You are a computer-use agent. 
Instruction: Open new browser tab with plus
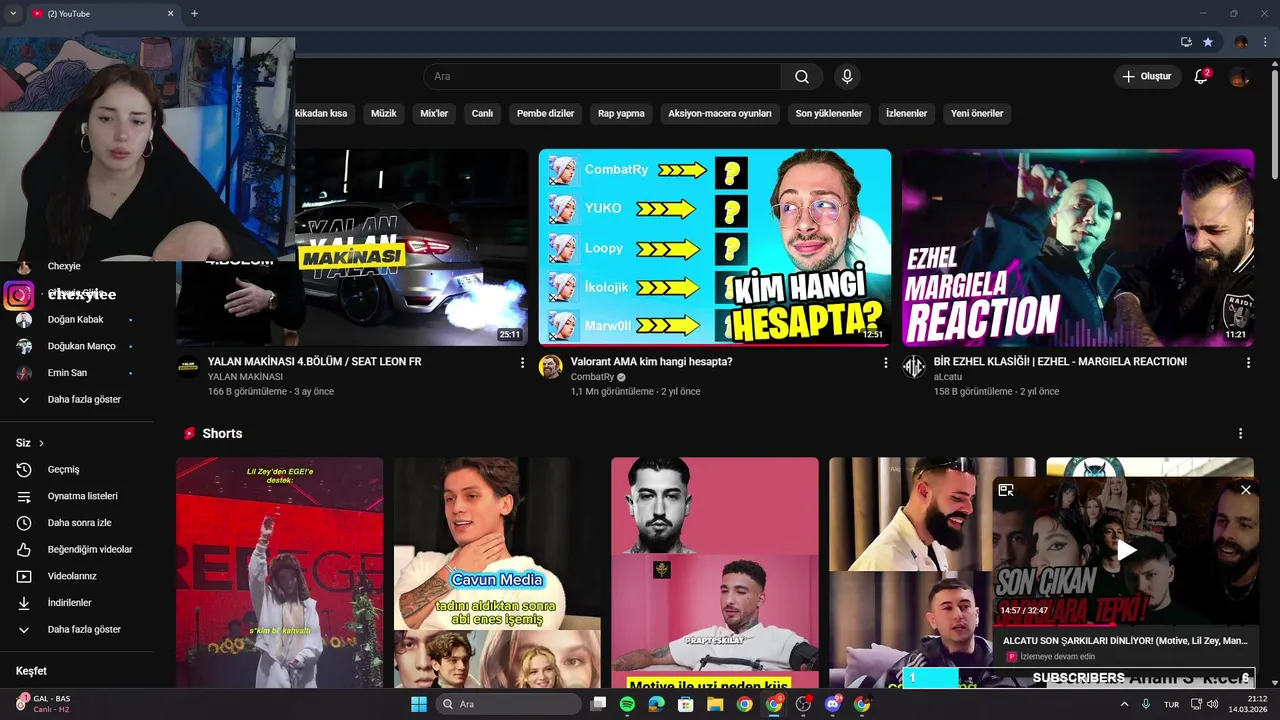(194, 13)
